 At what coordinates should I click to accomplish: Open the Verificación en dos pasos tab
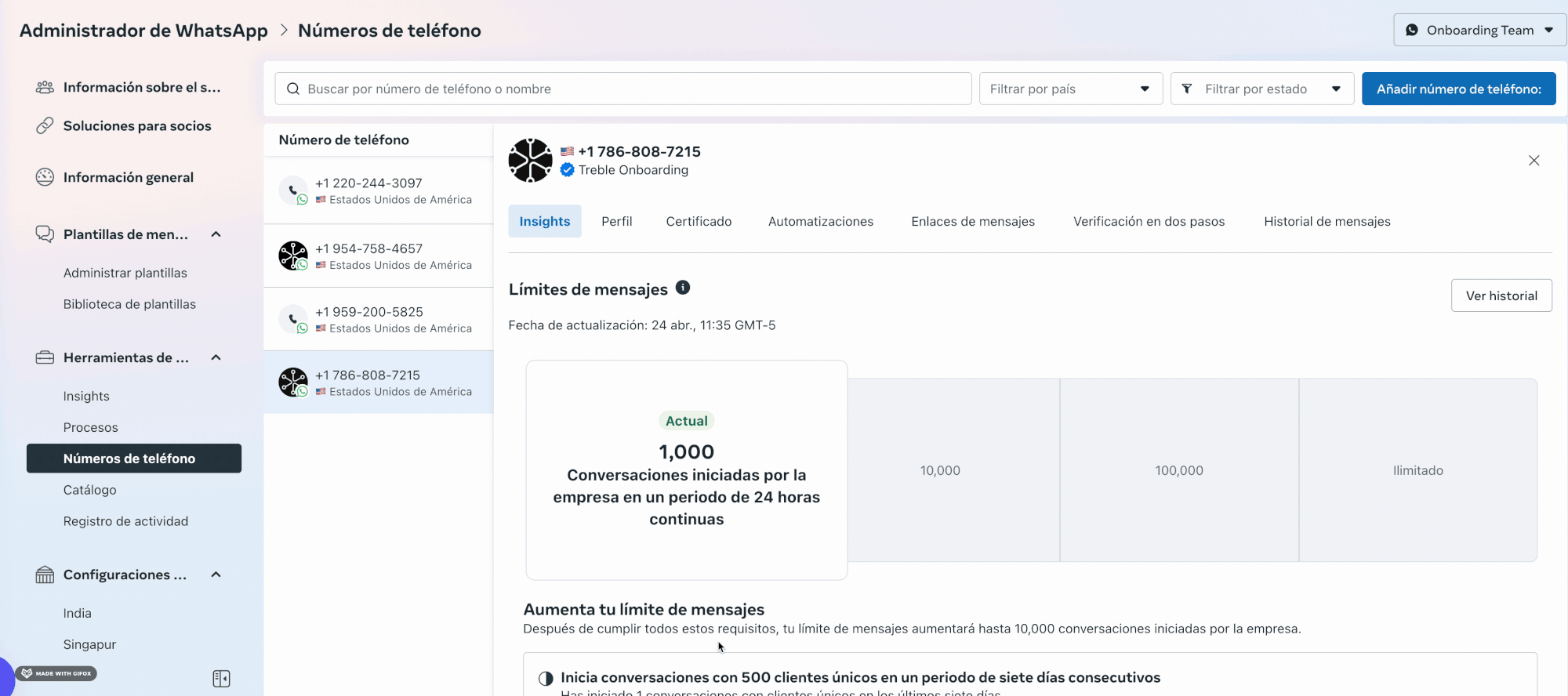click(x=1149, y=222)
